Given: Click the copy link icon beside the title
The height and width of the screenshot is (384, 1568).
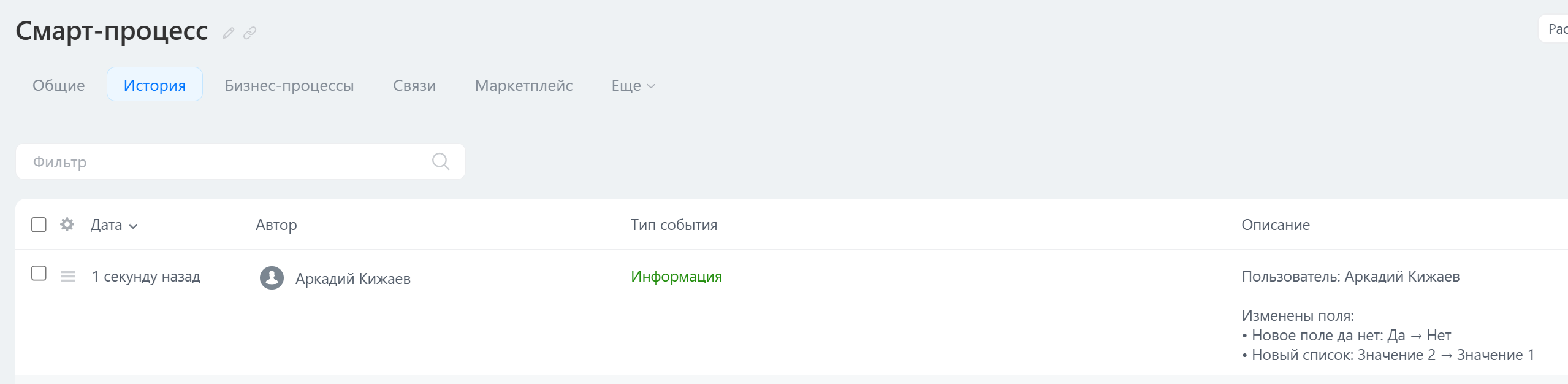Looking at the screenshot, I should (249, 33).
